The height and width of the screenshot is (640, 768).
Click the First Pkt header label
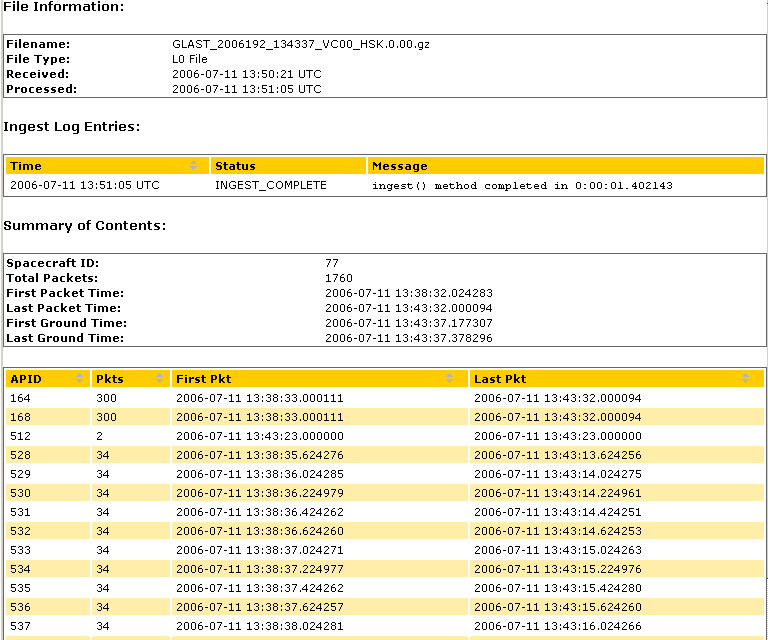(x=203, y=379)
